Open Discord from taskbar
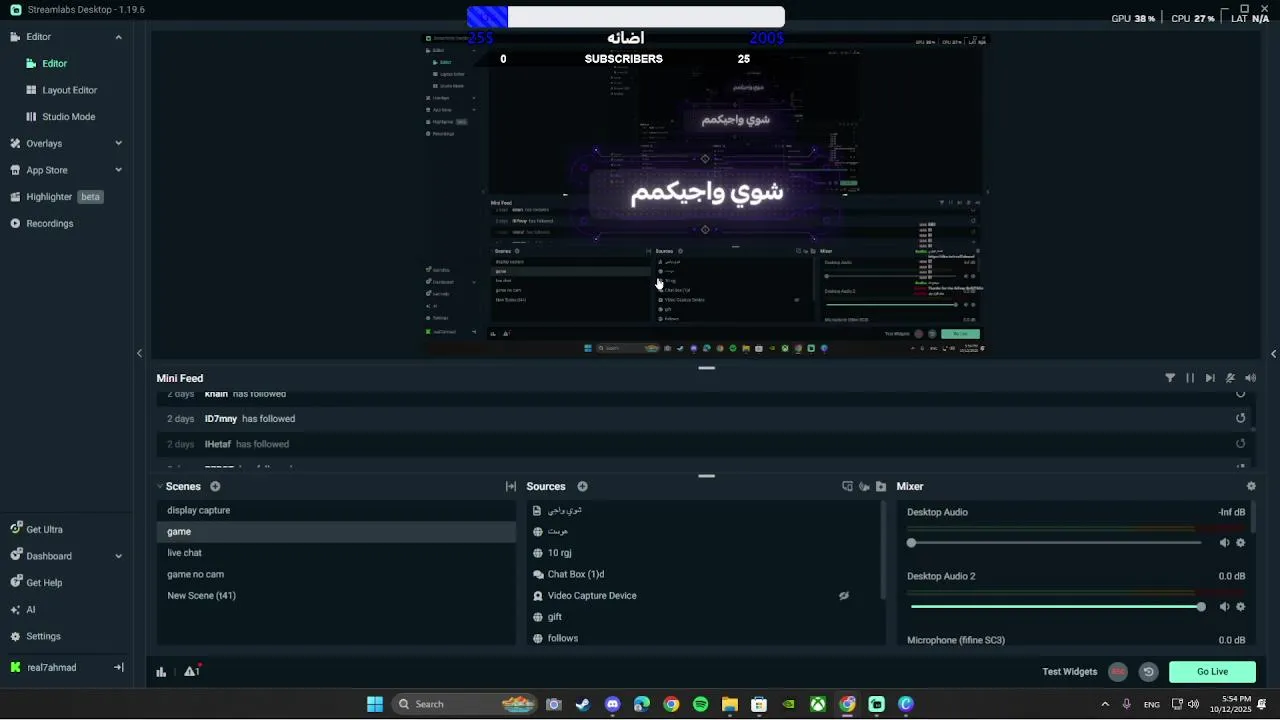Image resolution: width=1280 pixels, height=720 pixels. [612, 704]
